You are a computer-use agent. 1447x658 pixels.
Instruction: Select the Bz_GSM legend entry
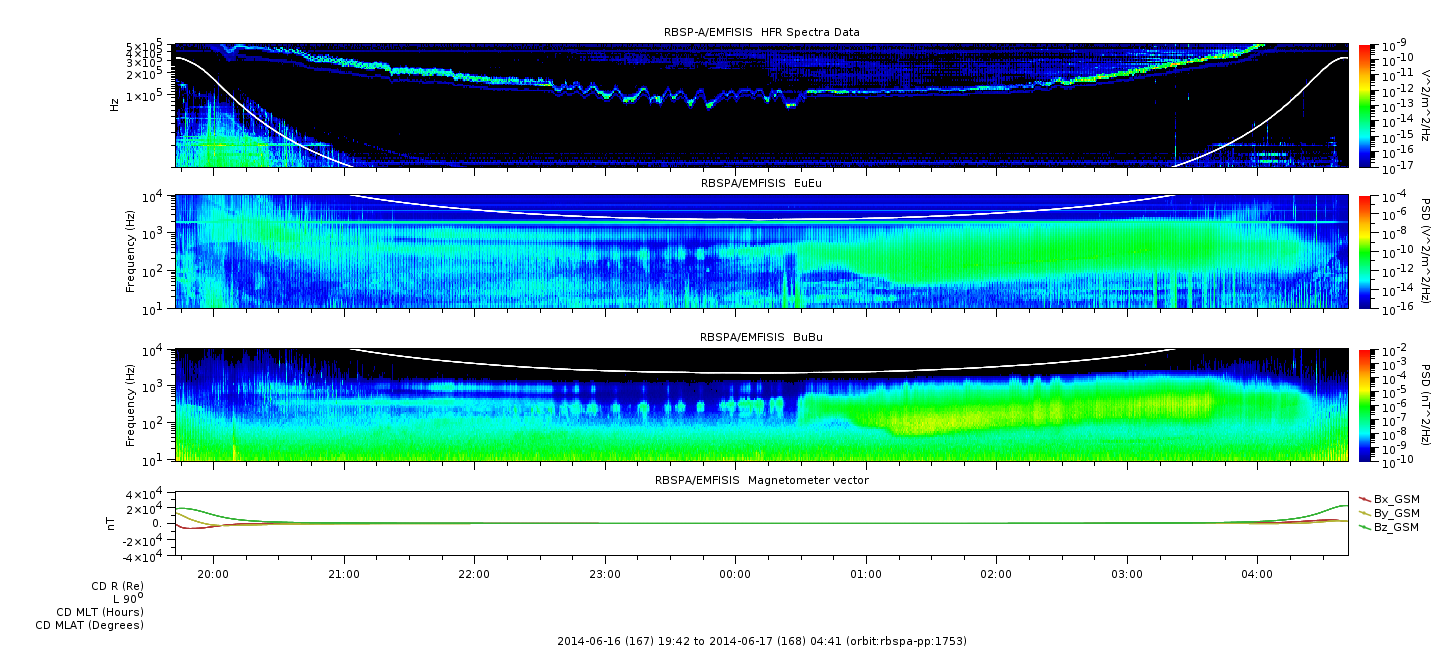[x=1395, y=526]
